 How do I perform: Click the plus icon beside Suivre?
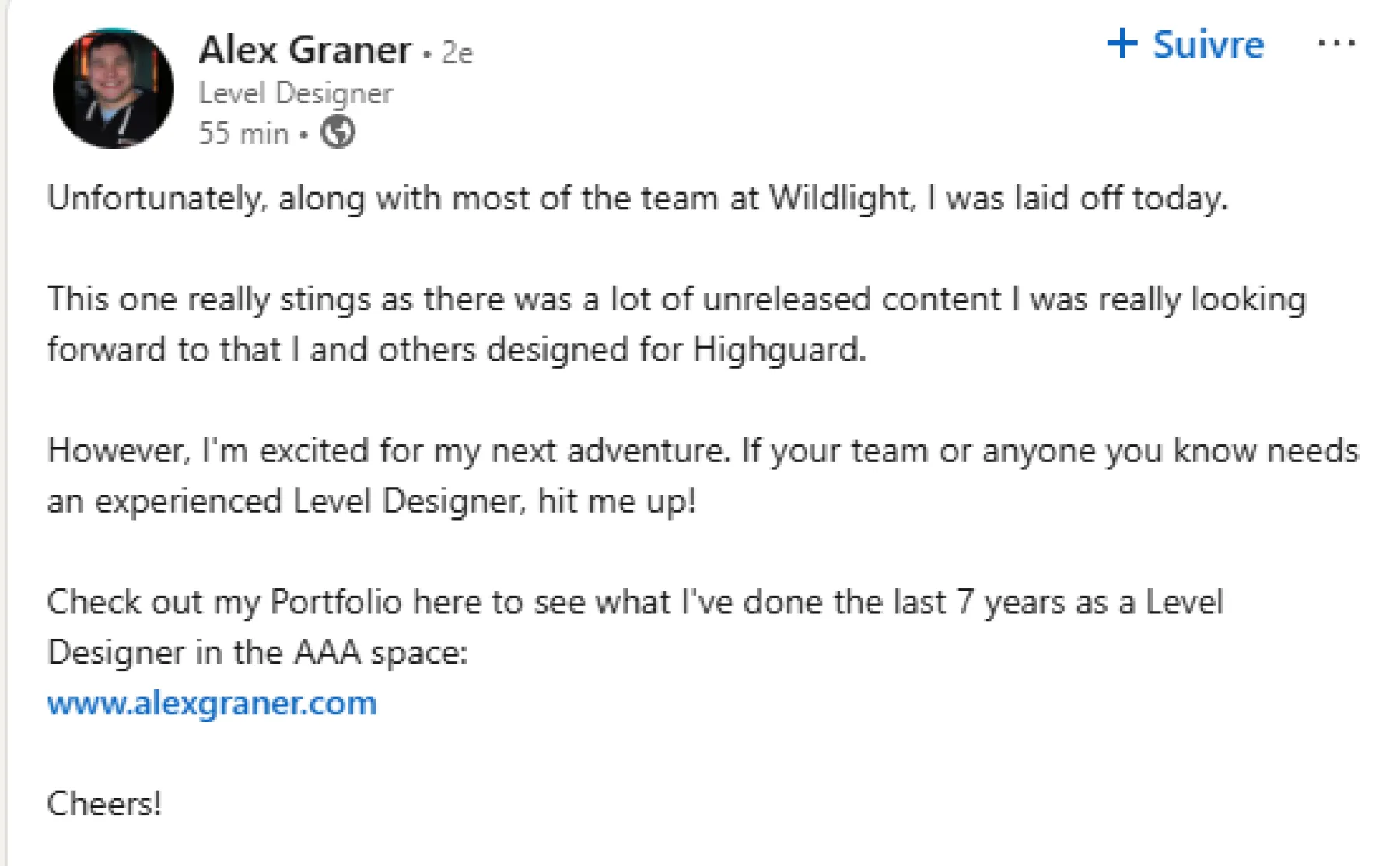coord(1122,44)
